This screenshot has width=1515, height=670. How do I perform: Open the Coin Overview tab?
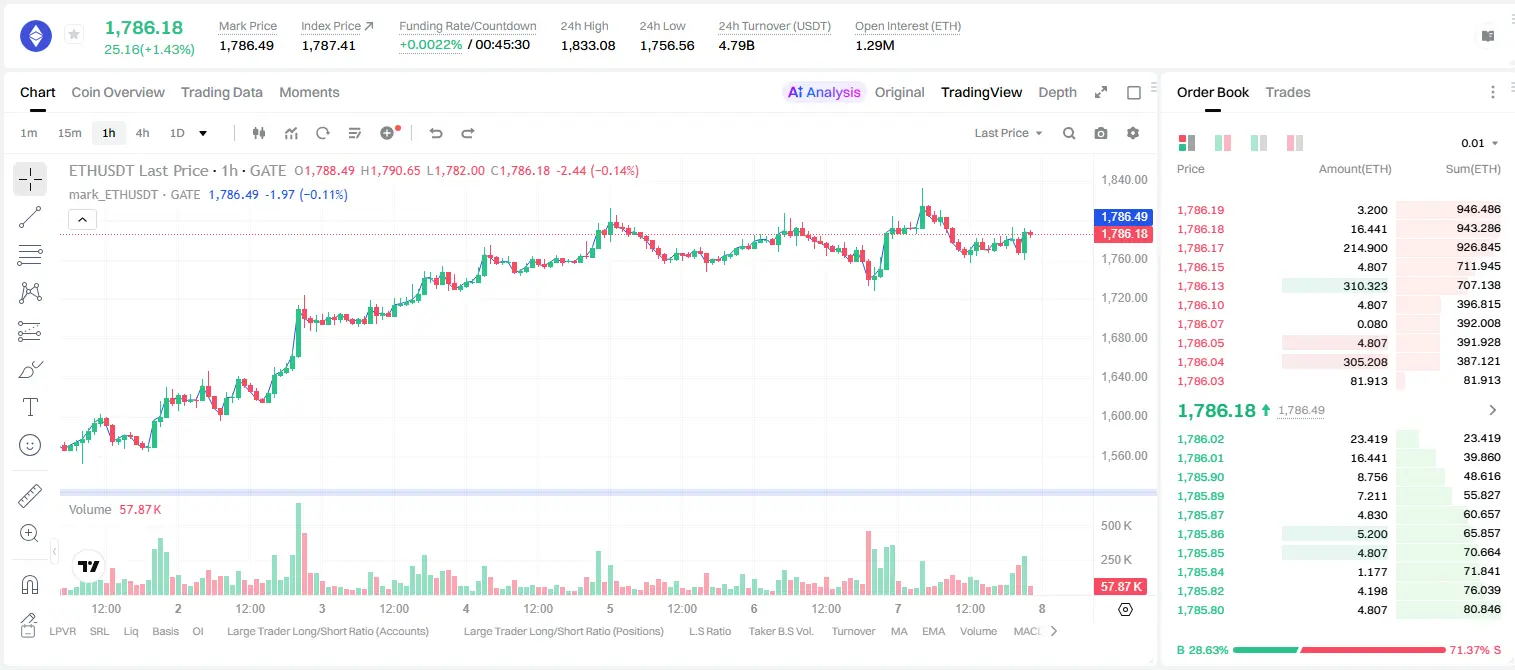[118, 92]
